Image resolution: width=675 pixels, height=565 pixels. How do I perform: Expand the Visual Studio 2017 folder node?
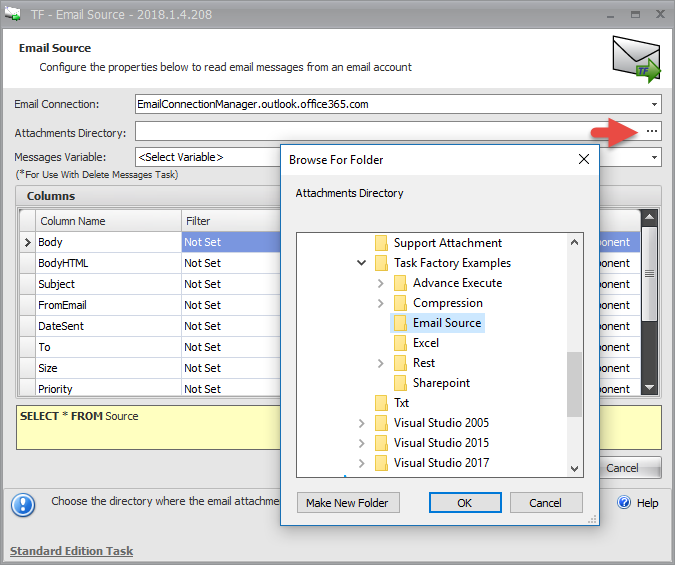[x=362, y=463]
